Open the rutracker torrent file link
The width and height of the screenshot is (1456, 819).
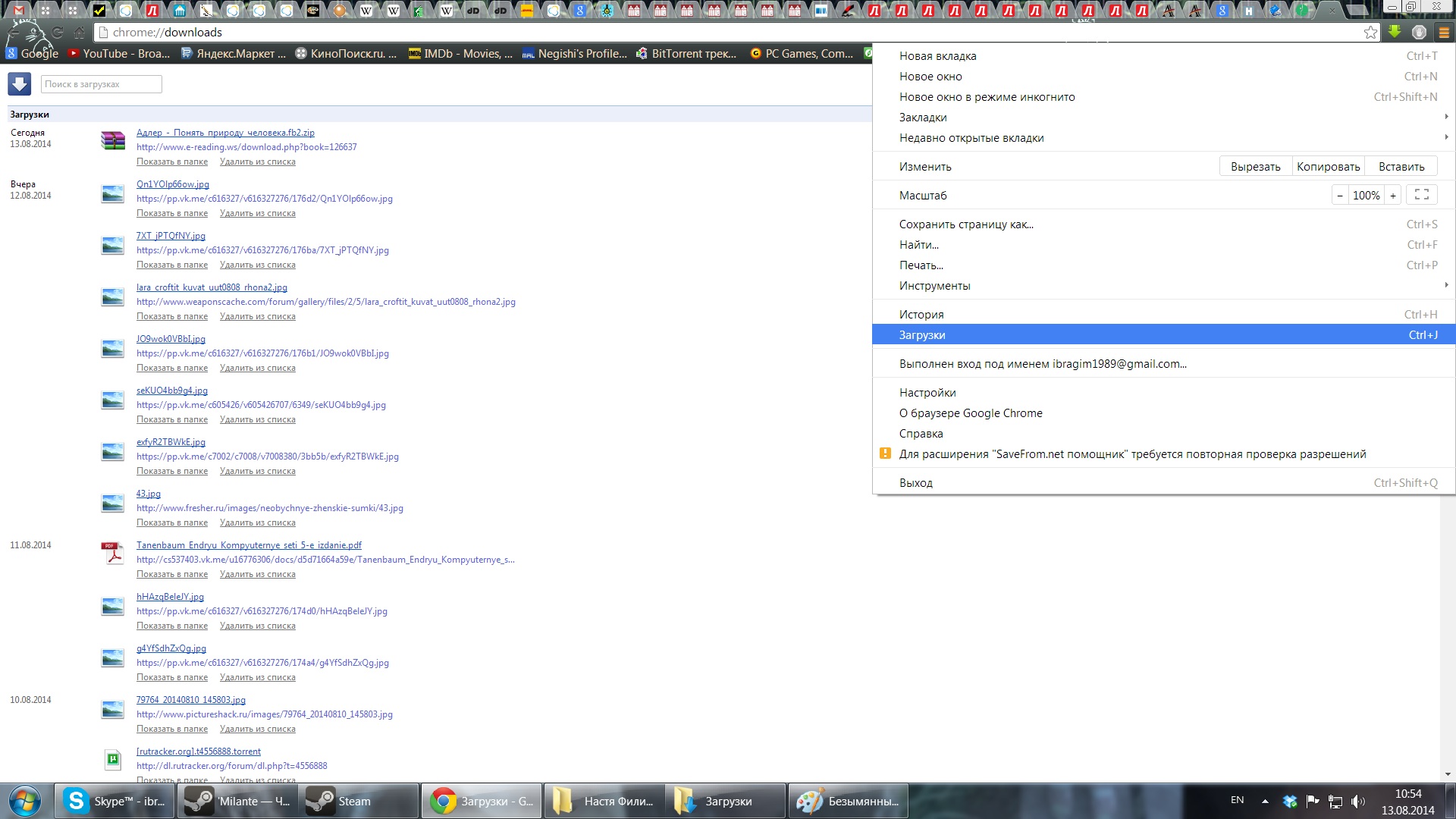pyautogui.click(x=199, y=752)
